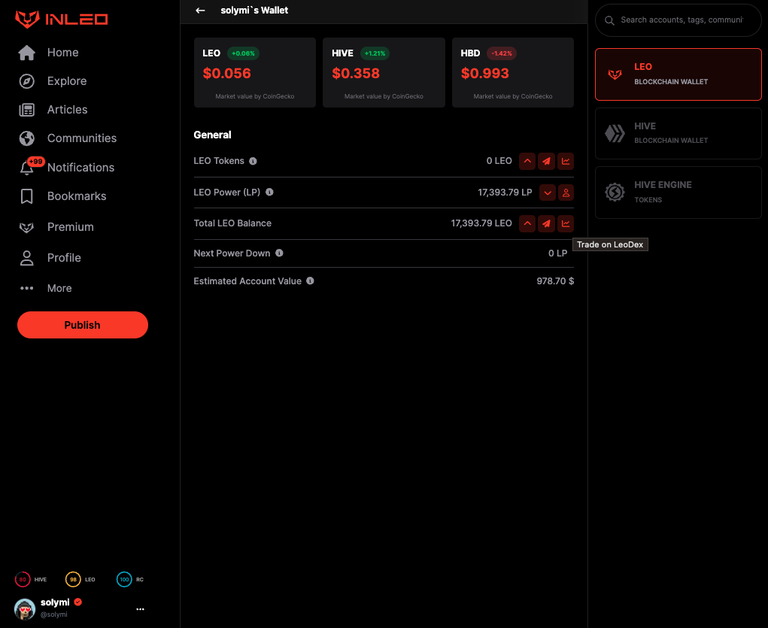This screenshot has width=768, height=628.
Task: Click the INLEO logo
Action: pyautogui.click(x=61, y=19)
